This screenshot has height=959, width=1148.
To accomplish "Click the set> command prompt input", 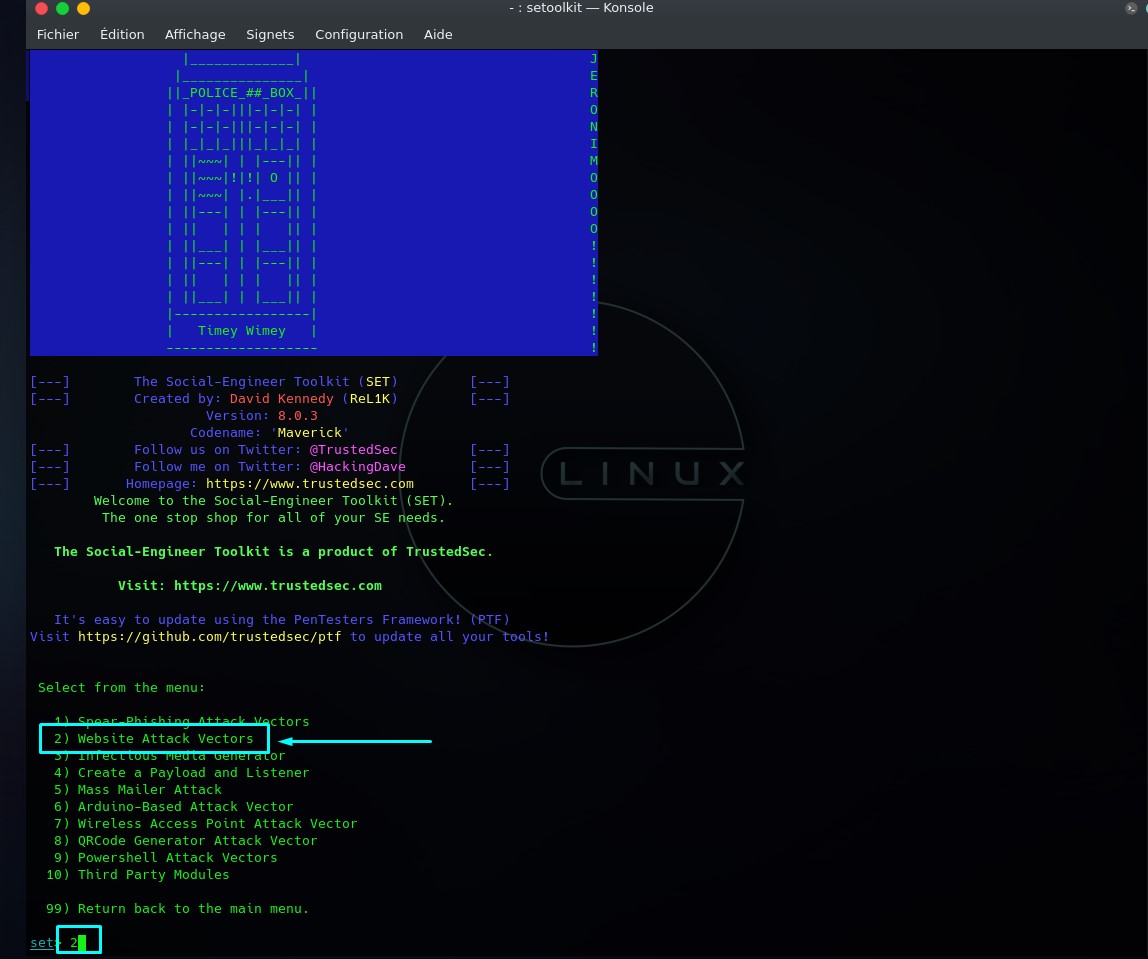I will (x=79, y=942).
